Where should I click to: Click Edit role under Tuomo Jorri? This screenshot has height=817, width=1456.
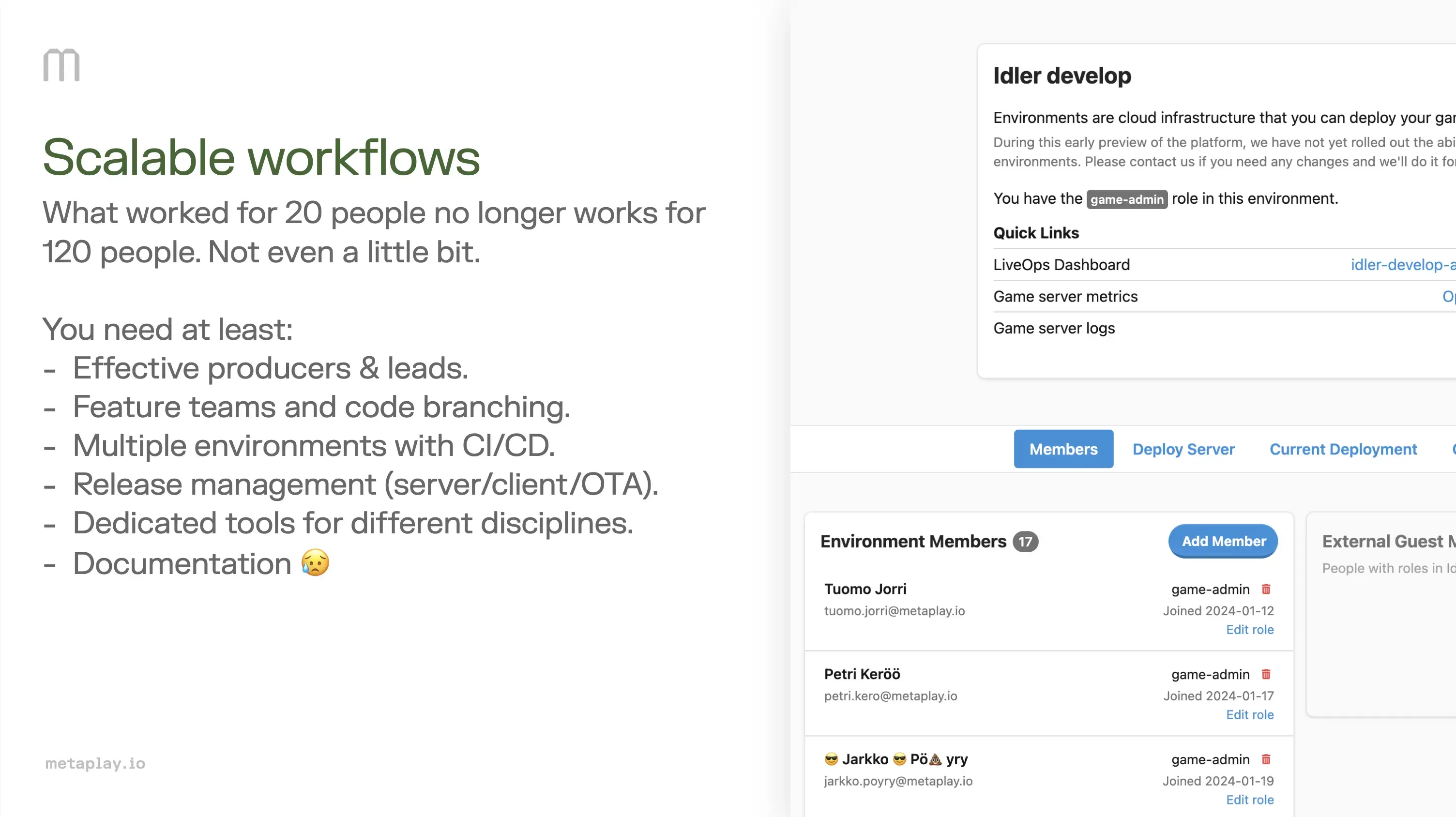click(x=1250, y=629)
